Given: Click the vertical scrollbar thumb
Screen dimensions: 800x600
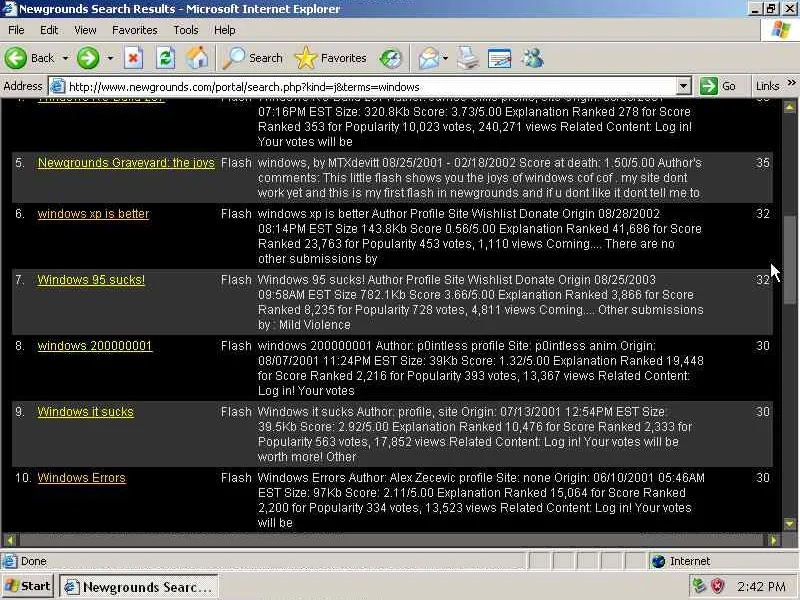Looking at the screenshot, I should 790,260.
